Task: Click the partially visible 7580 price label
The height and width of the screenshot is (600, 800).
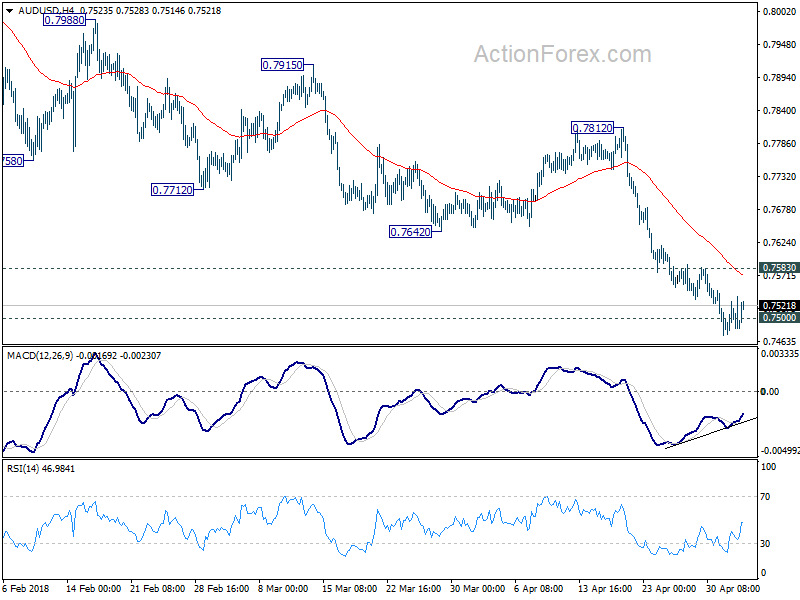Action: click(x=13, y=161)
